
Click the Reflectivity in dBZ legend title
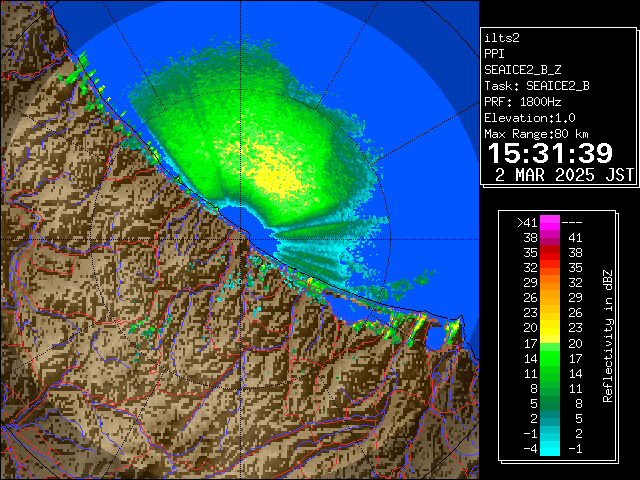click(608, 336)
